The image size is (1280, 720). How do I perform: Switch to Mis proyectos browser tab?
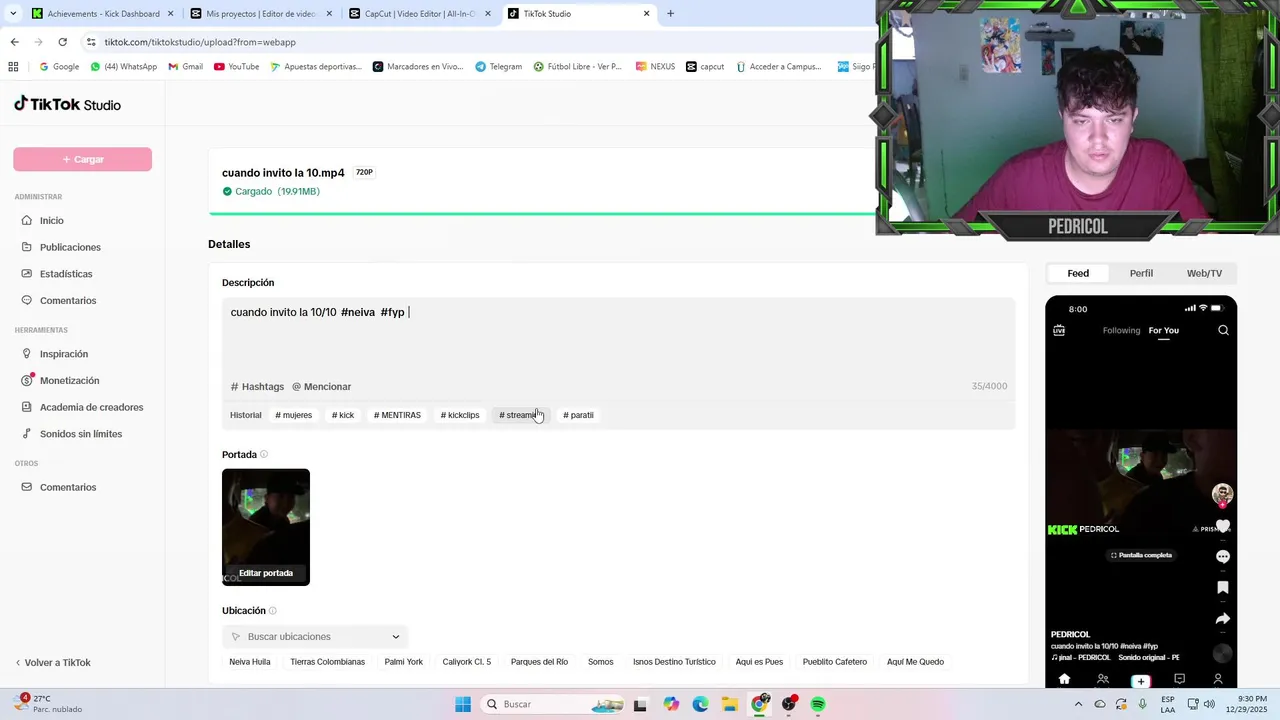click(260, 14)
